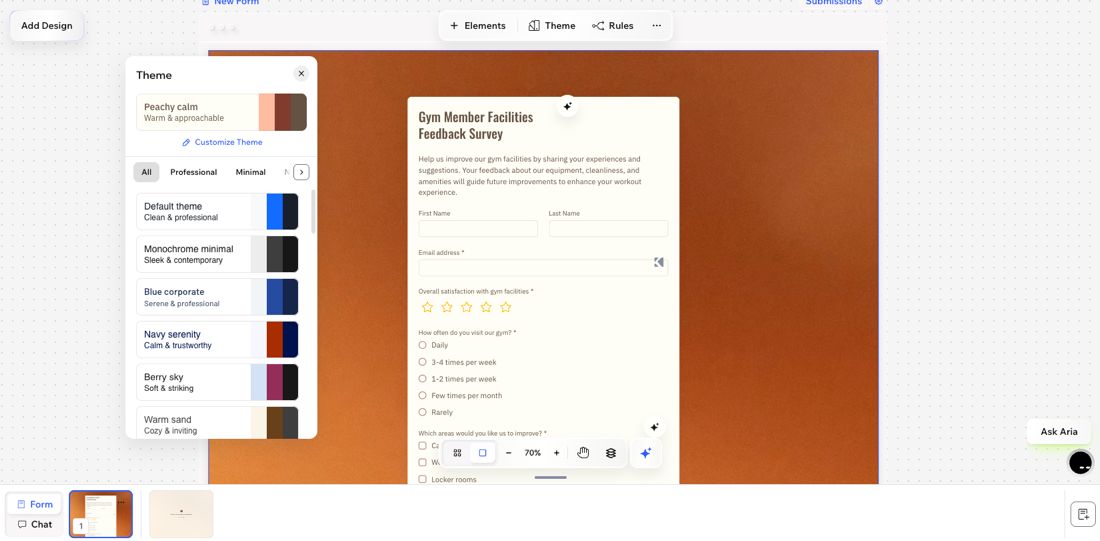
Task: Select page 1 thumbnail
Action: tap(101, 514)
